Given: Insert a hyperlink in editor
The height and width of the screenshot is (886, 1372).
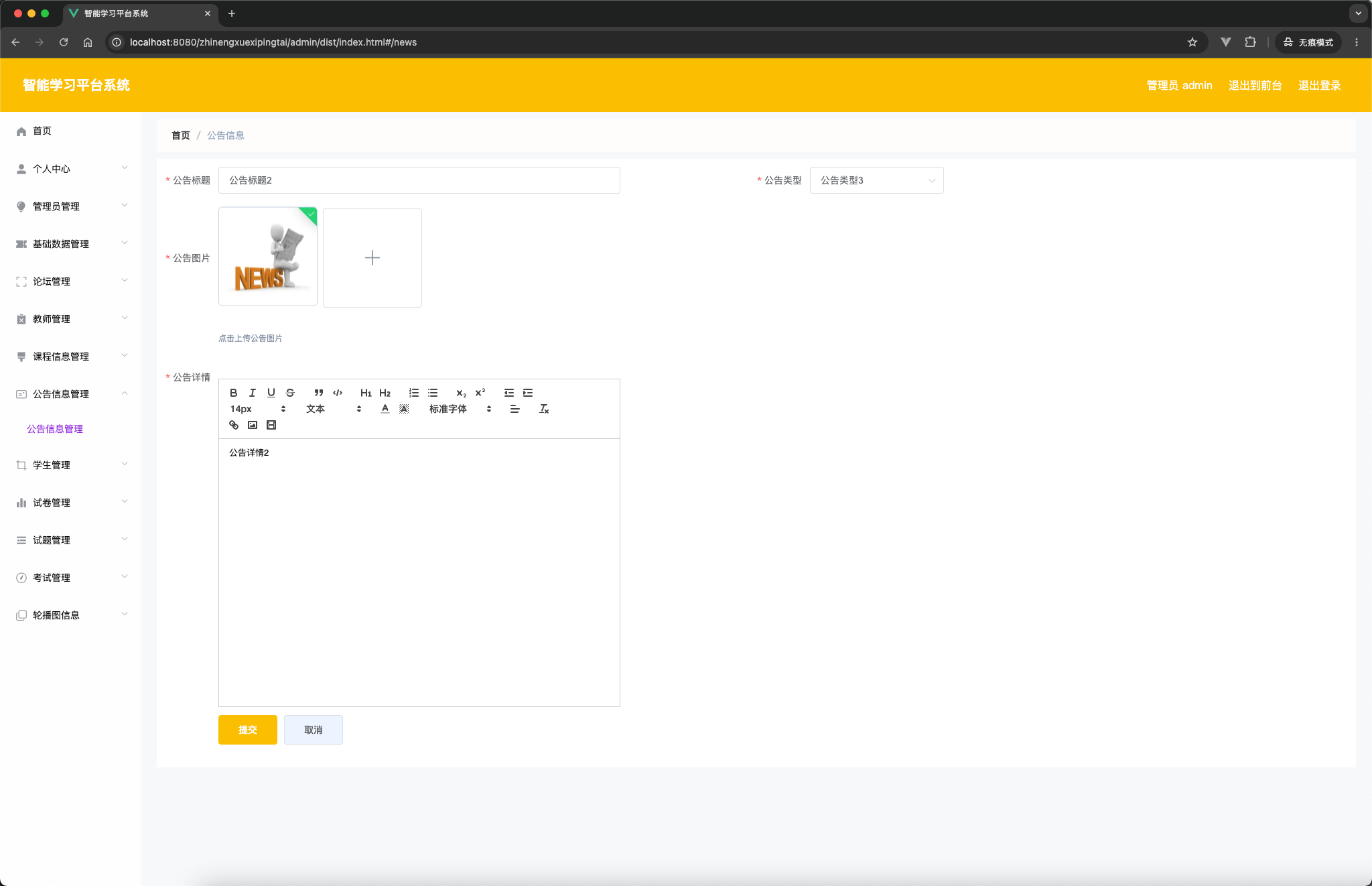Looking at the screenshot, I should 234,425.
